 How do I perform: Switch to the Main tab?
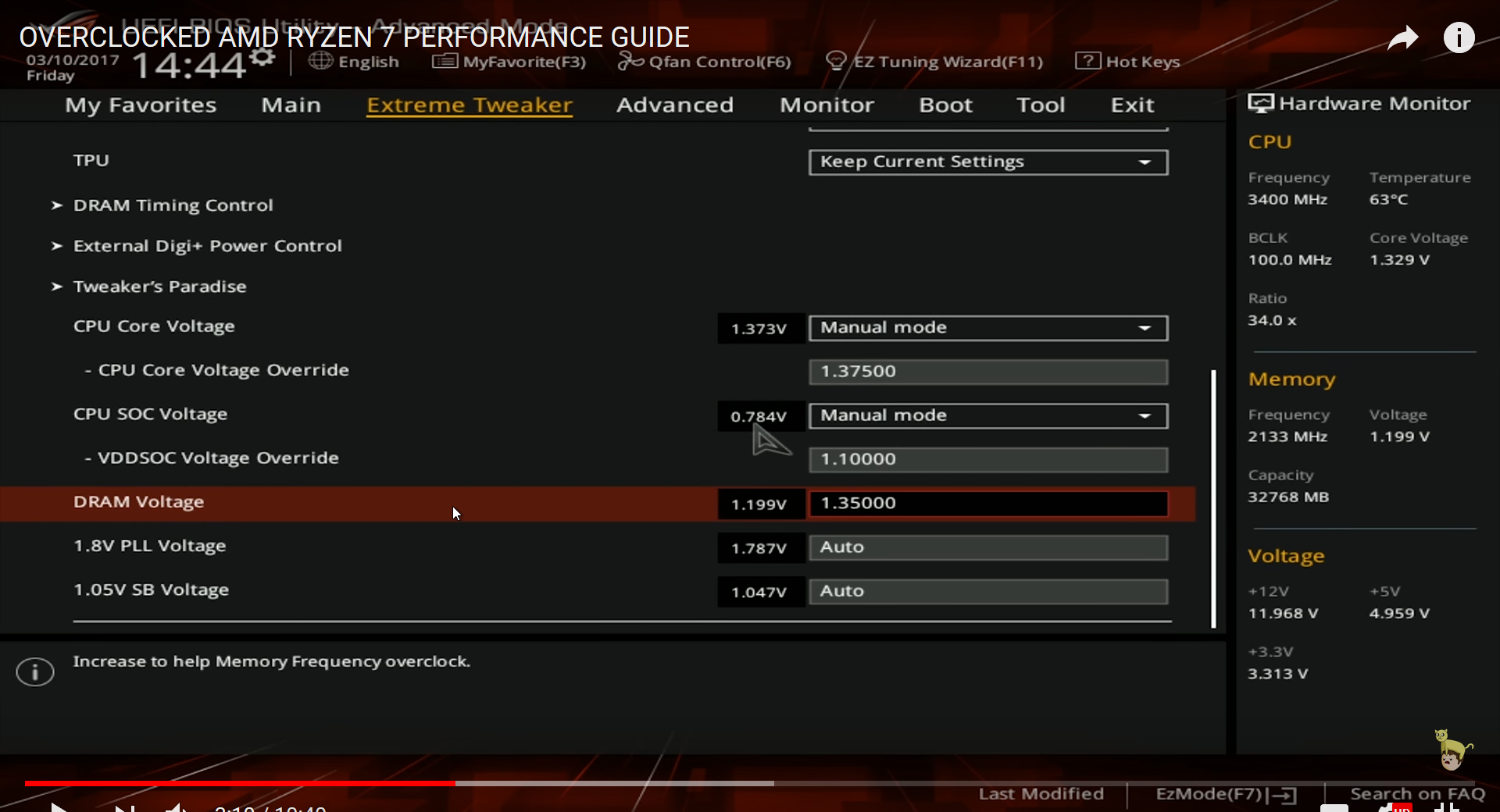tap(291, 105)
